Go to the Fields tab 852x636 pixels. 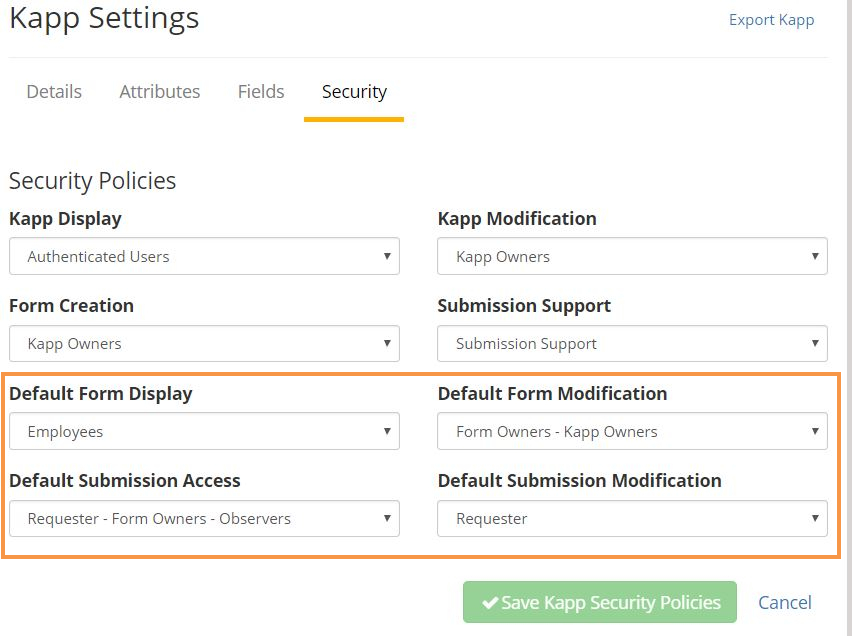261,92
